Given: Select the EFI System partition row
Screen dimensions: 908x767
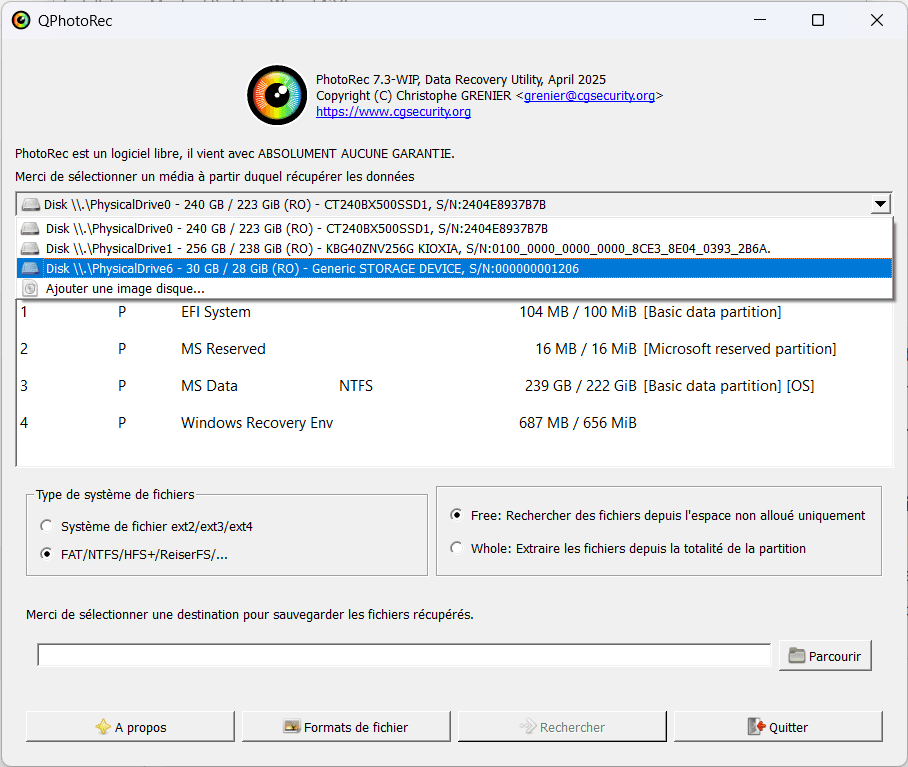Looking at the screenshot, I should tap(455, 312).
